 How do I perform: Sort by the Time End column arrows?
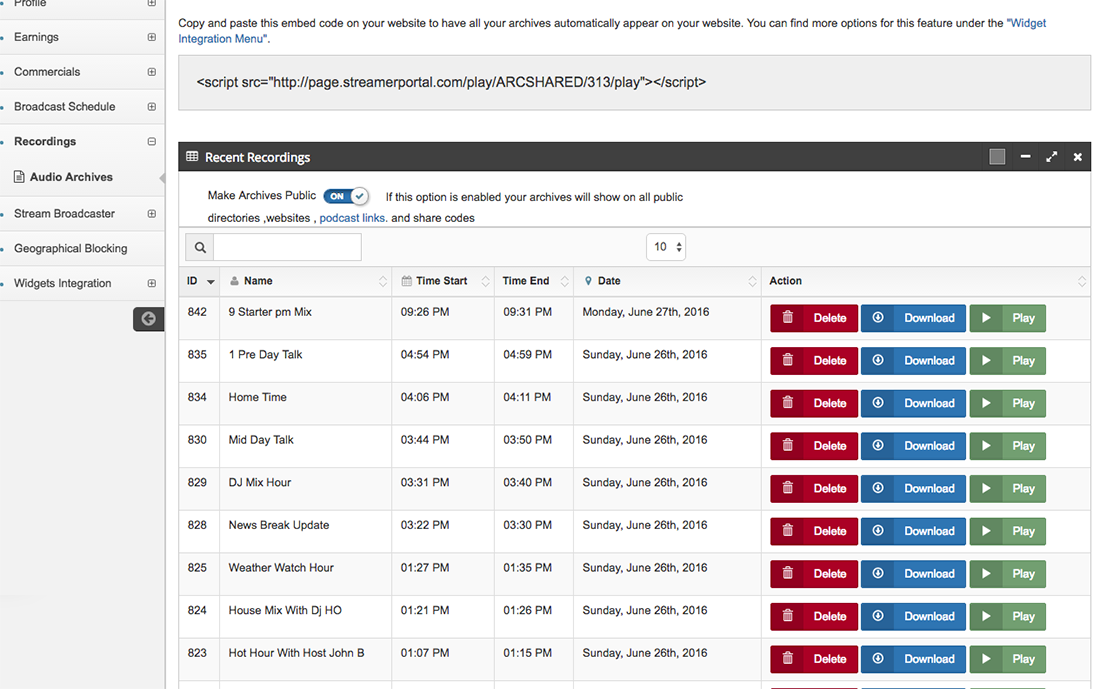565,281
